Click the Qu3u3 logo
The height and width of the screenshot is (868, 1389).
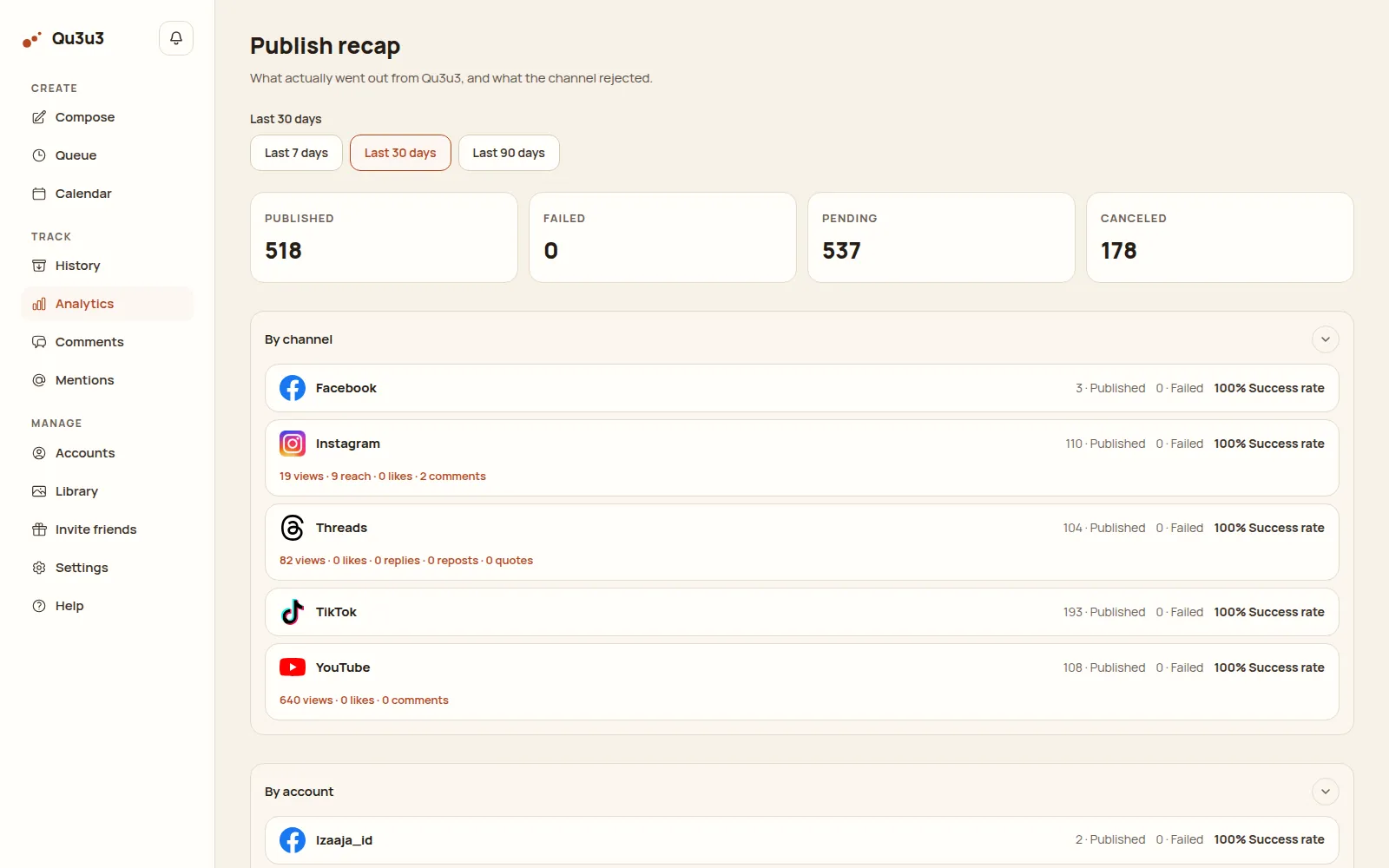pos(63,39)
